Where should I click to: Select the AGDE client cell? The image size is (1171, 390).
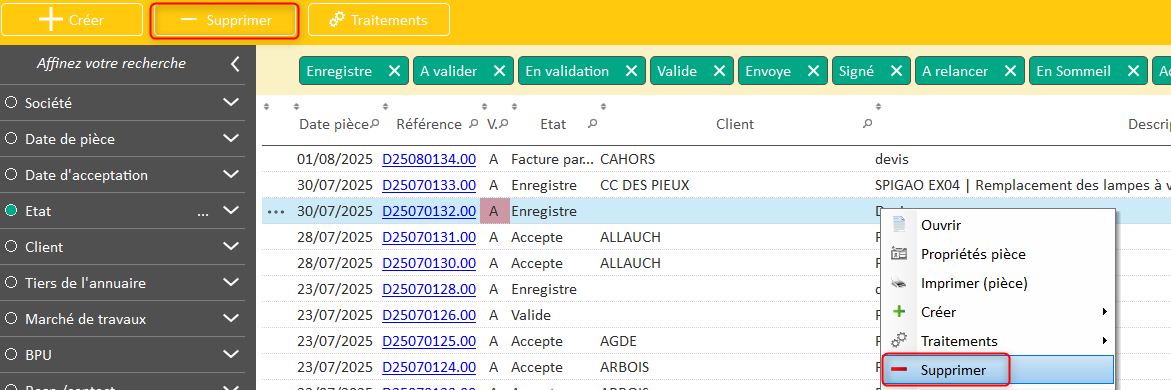618,341
